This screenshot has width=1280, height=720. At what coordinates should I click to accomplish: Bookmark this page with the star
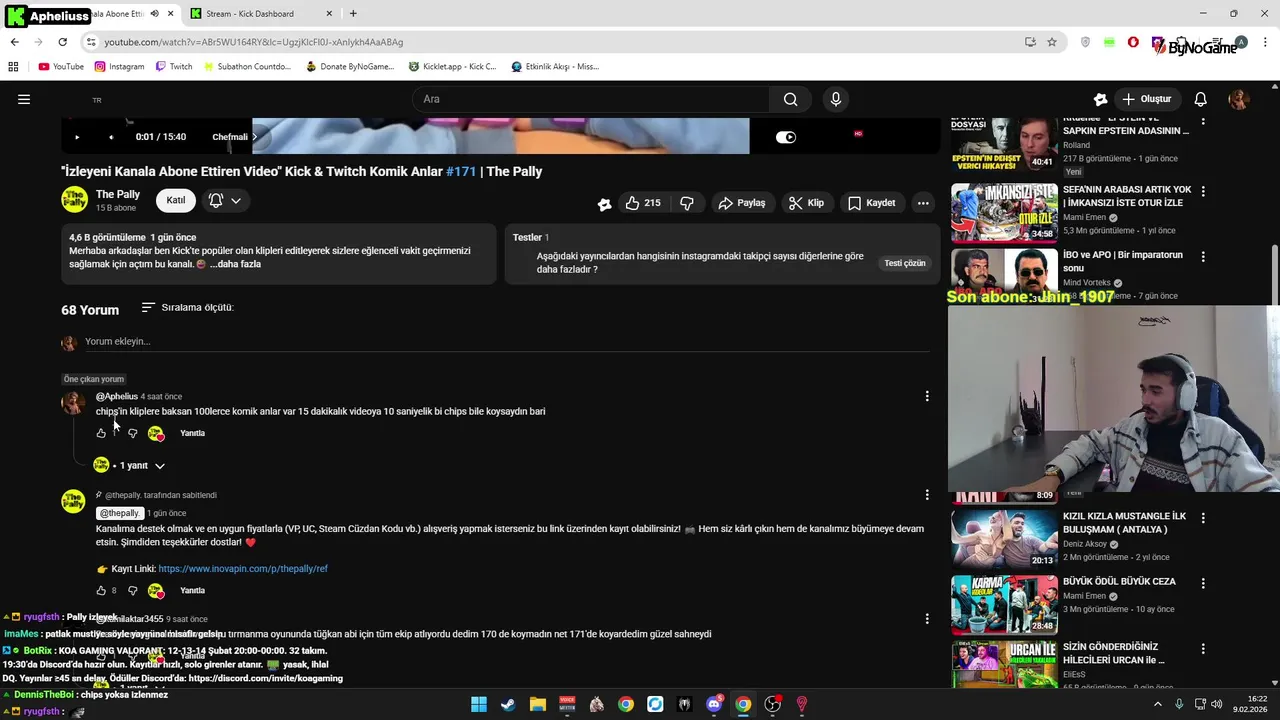(1052, 42)
